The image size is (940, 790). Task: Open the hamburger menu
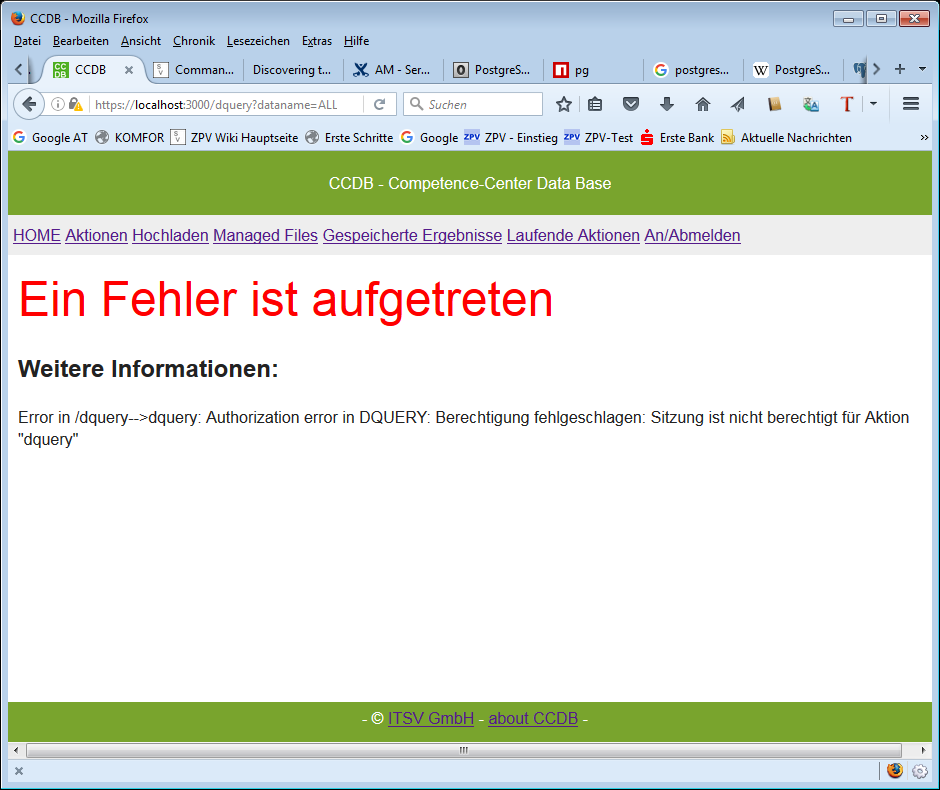pos(910,104)
